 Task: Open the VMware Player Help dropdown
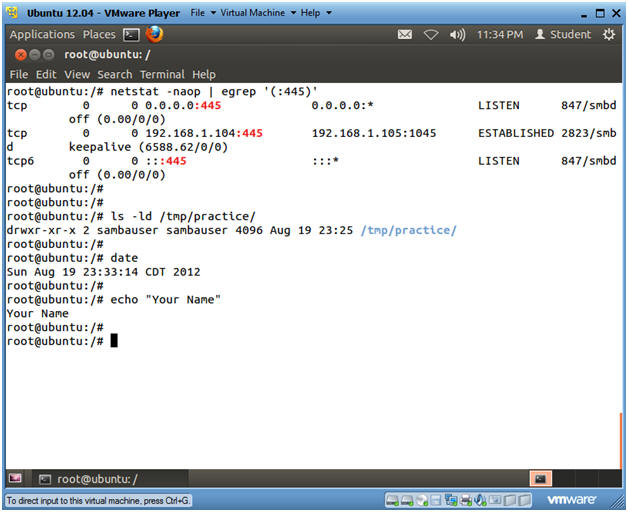coord(316,13)
